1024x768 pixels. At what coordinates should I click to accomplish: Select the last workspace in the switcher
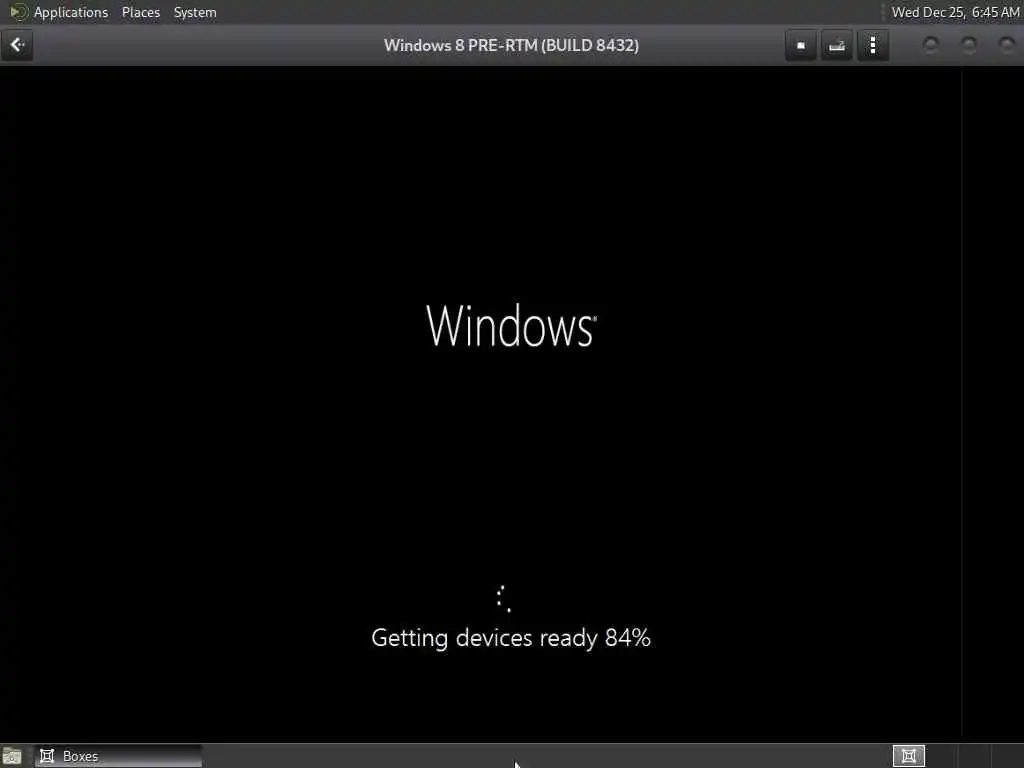point(1007,756)
